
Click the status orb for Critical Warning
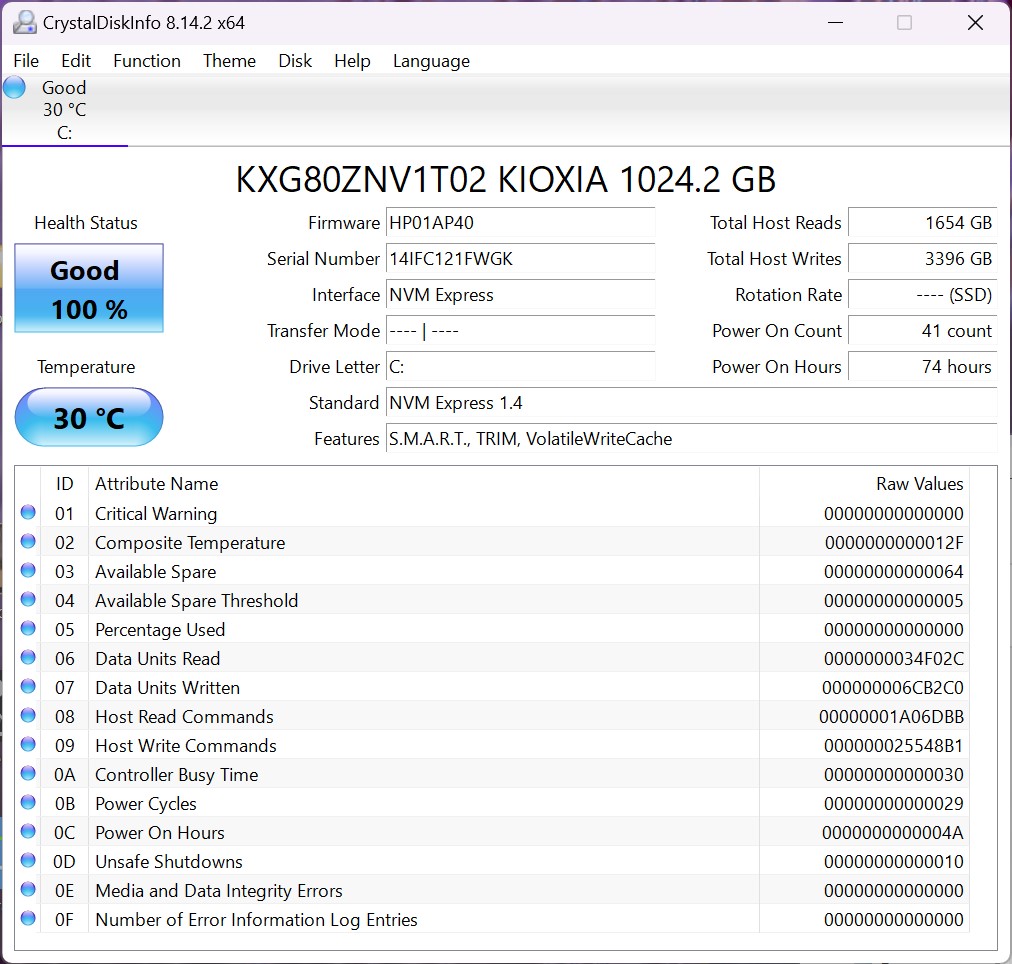[28, 513]
